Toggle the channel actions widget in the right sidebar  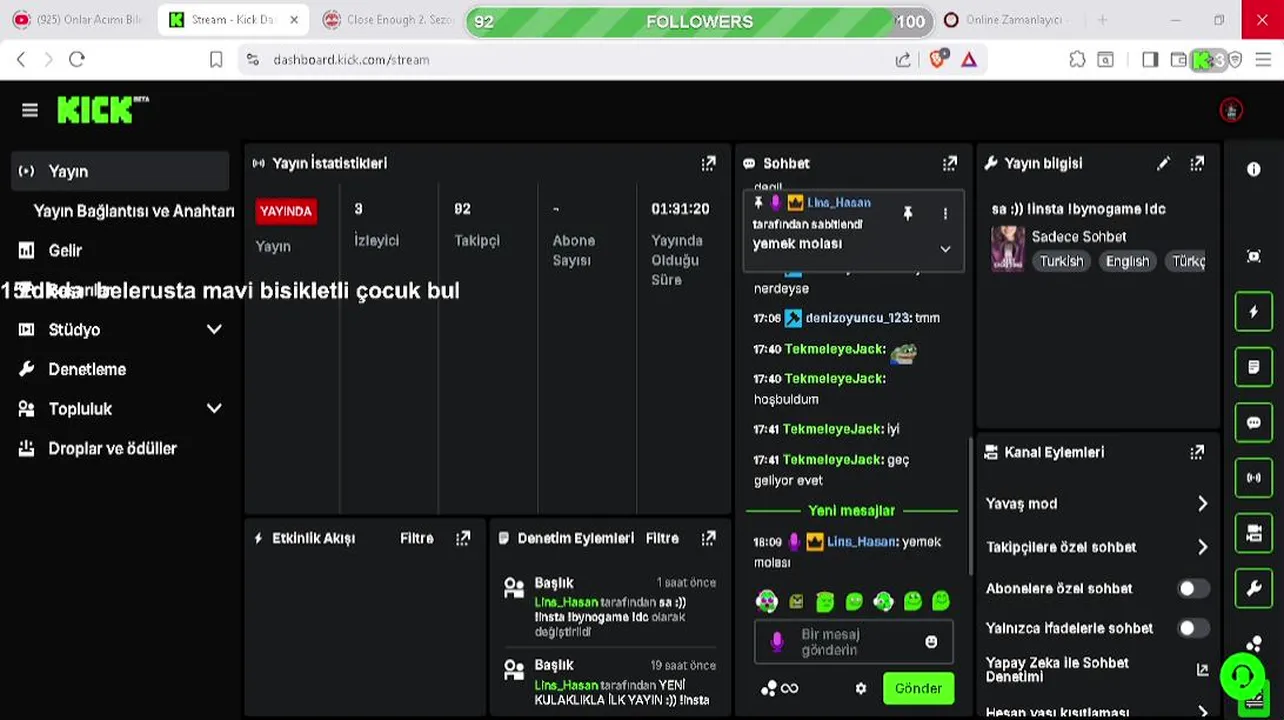[x=1253, y=534]
